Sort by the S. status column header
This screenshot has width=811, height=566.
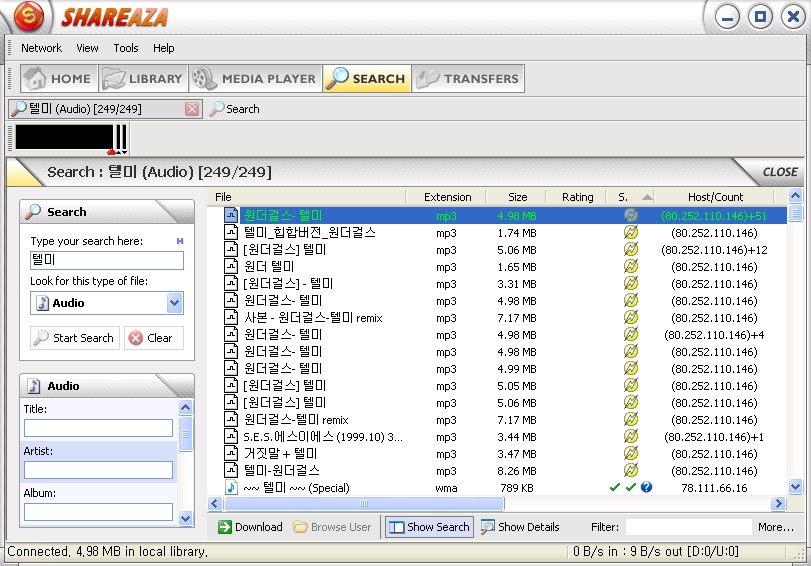pos(632,197)
